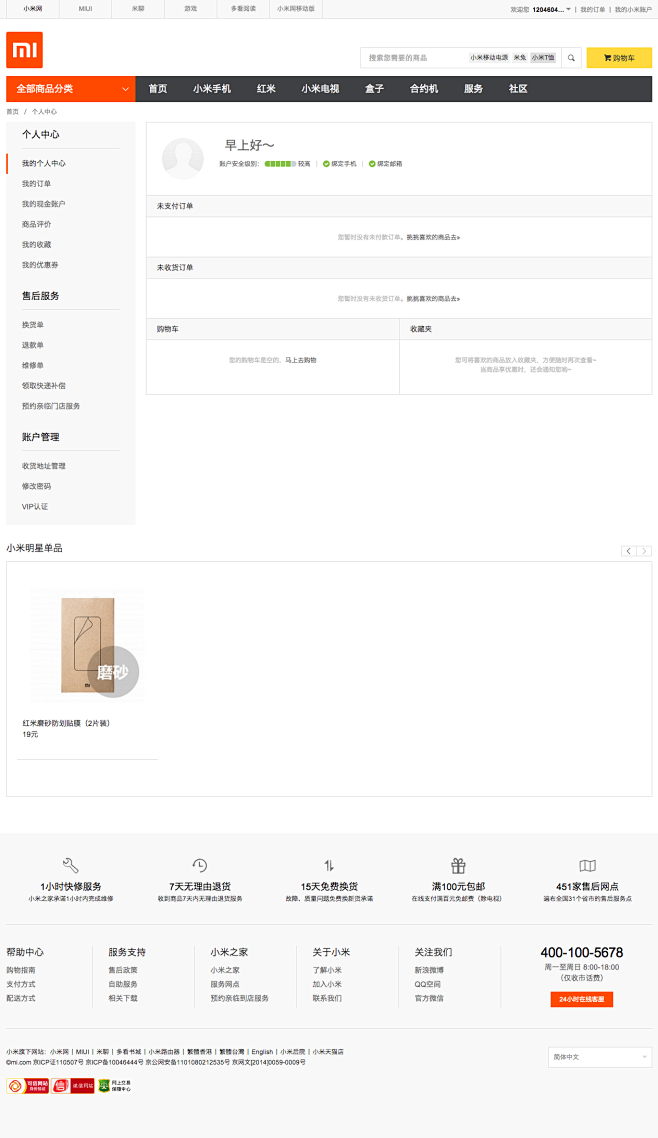Screen dimensions: 658x1138
Task: Open the account dropdown next to 1204604
Action: pyautogui.click(x=568, y=9)
